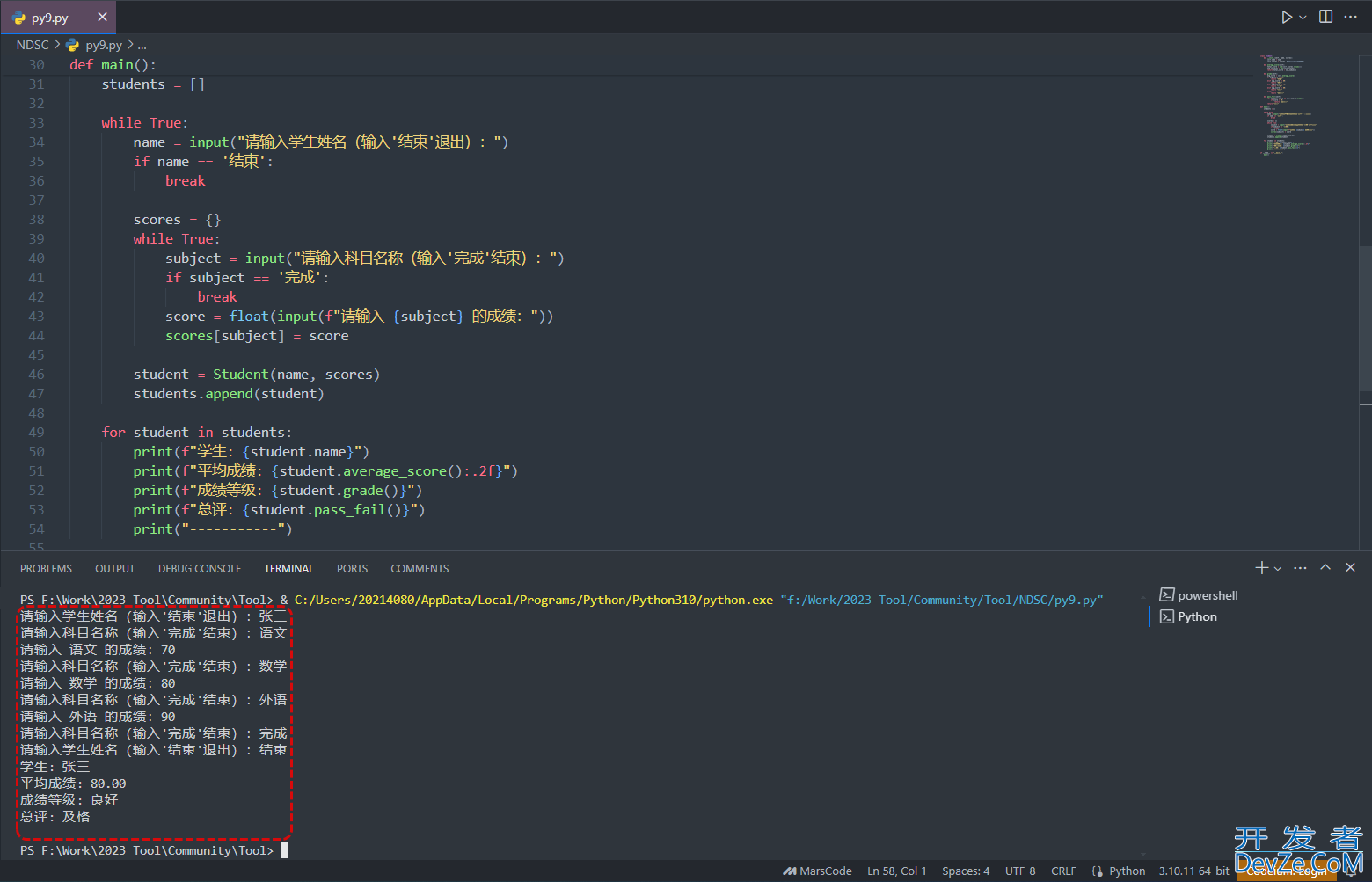1372x882 pixels.
Task: Open the DEBUG CONSOLE tab
Action: [200, 569]
